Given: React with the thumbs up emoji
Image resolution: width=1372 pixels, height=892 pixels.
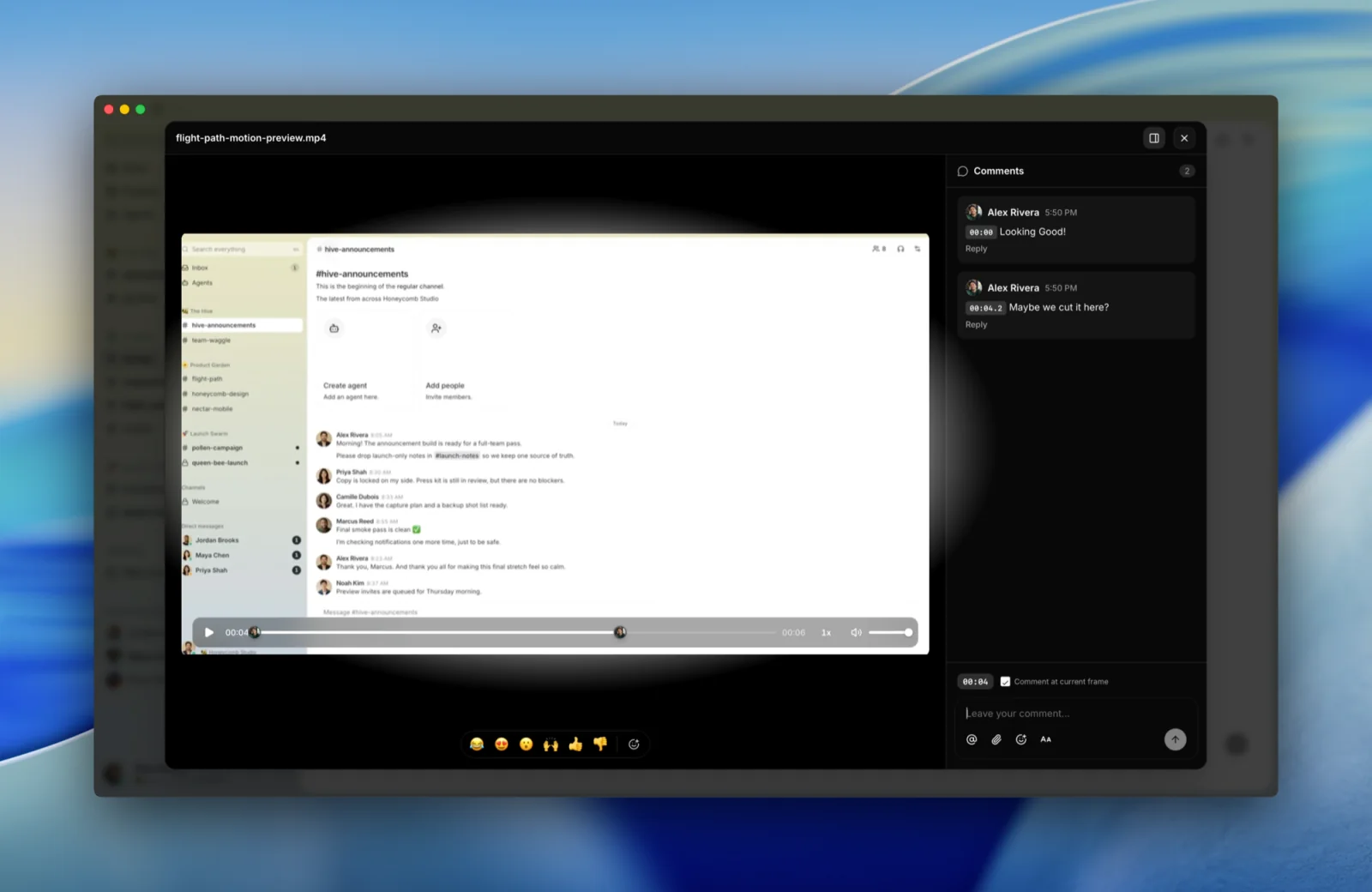Looking at the screenshot, I should [x=575, y=744].
